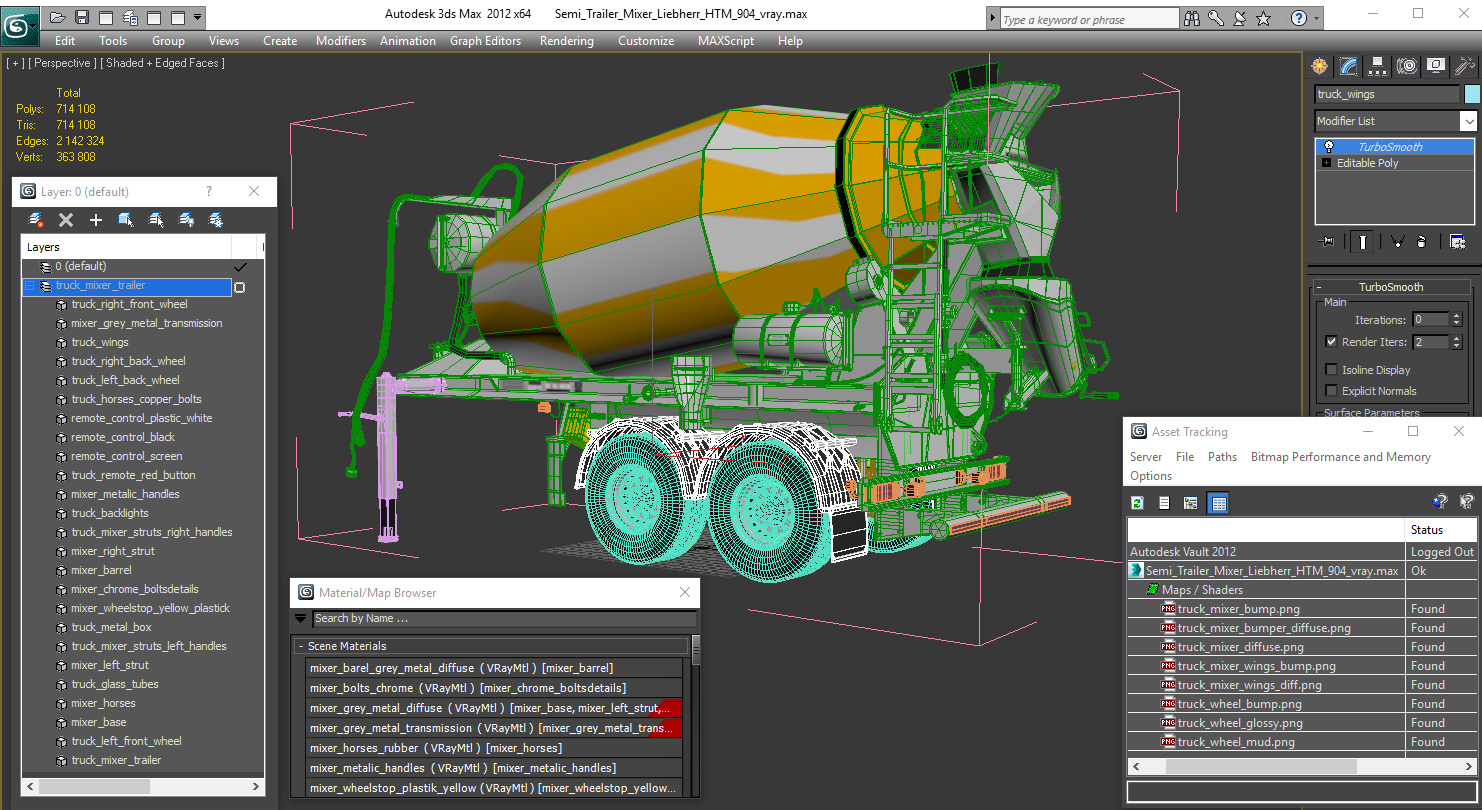Open the Hierarchy command panel tab

[x=1378, y=66]
